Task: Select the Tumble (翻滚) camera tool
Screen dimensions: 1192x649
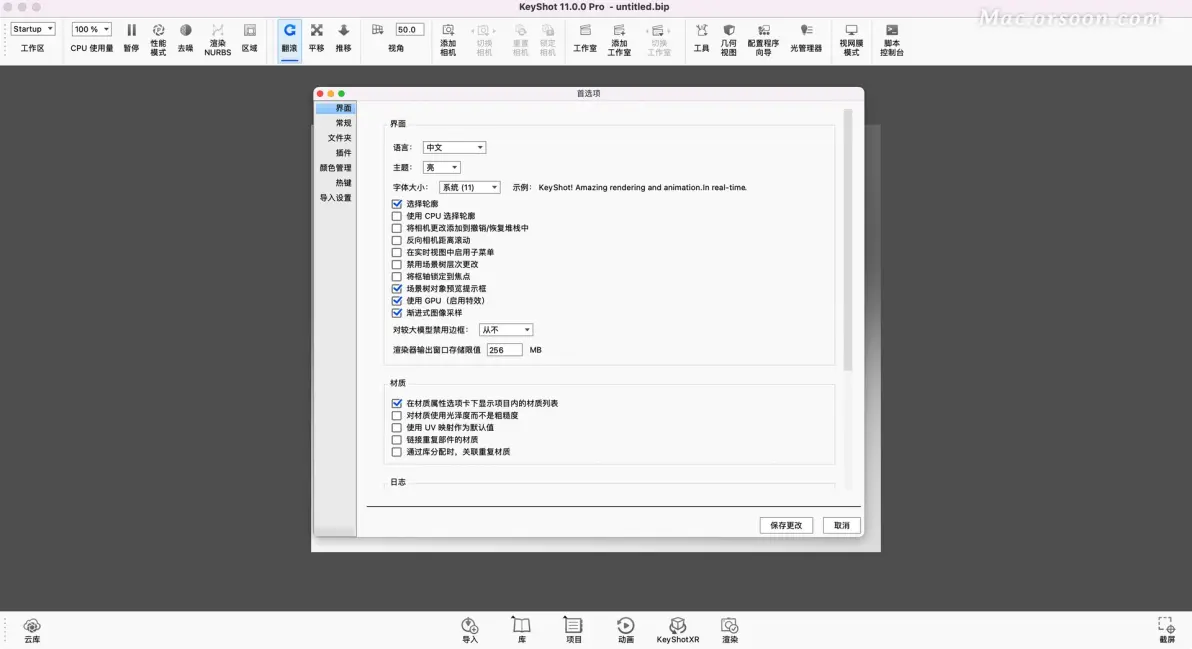Action: tap(290, 30)
